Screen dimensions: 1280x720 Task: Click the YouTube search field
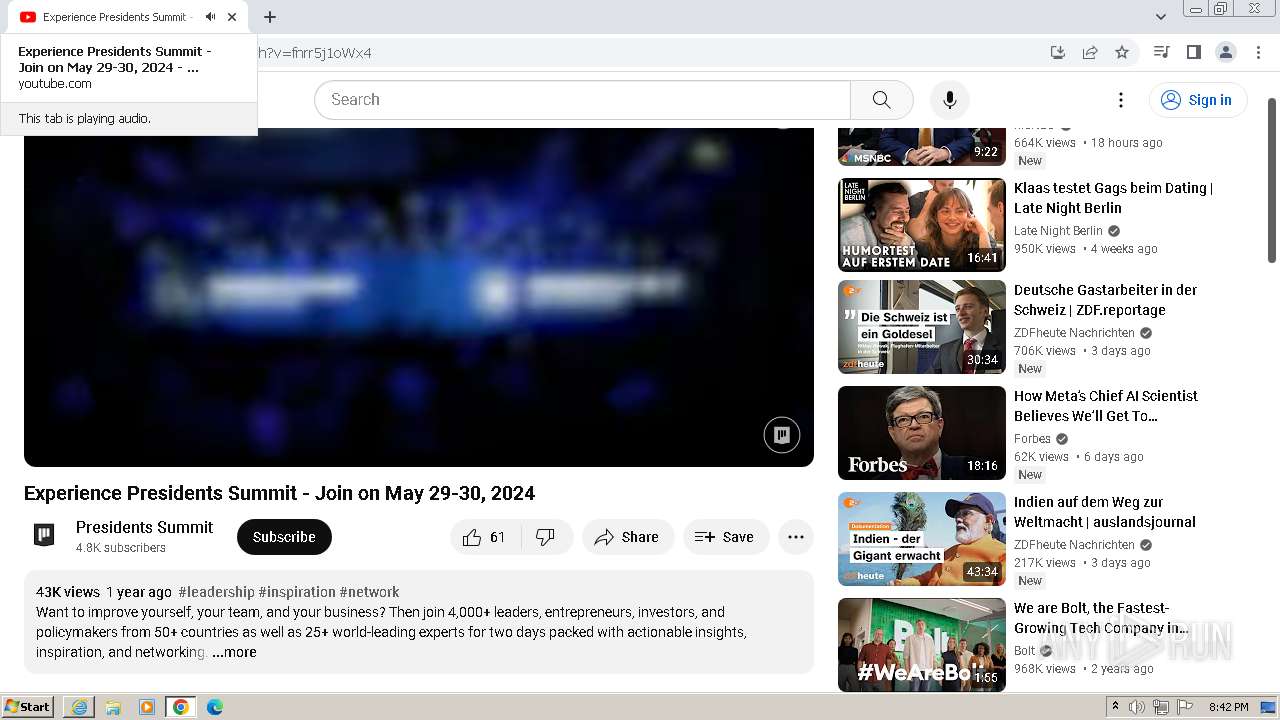coord(582,100)
